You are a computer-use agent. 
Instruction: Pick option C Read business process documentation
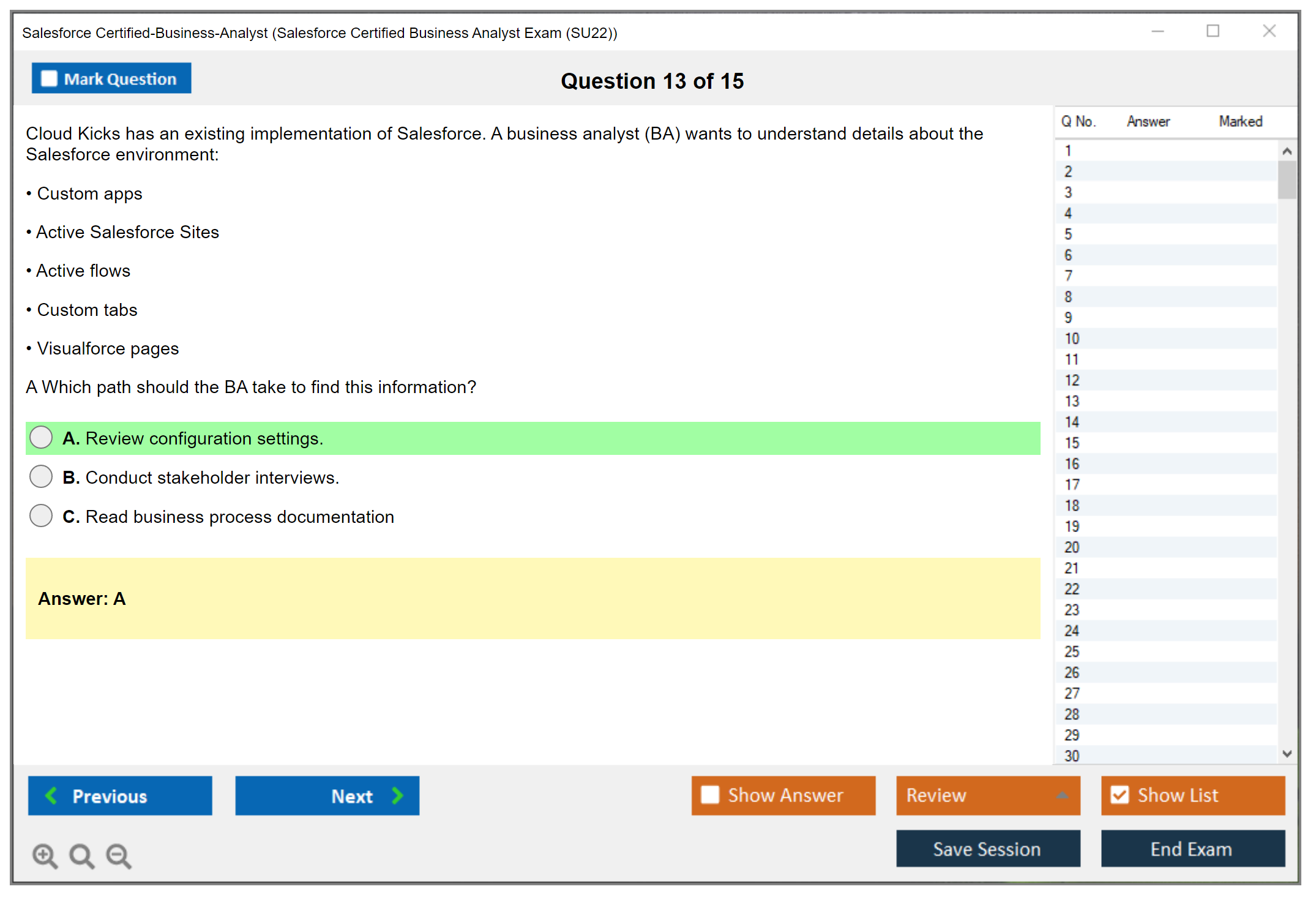click(41, 516)
